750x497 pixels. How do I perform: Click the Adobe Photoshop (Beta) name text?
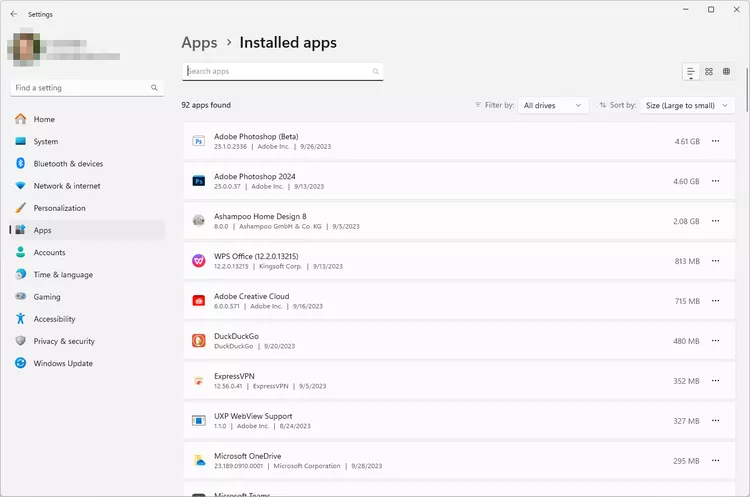tap(256, 137)
